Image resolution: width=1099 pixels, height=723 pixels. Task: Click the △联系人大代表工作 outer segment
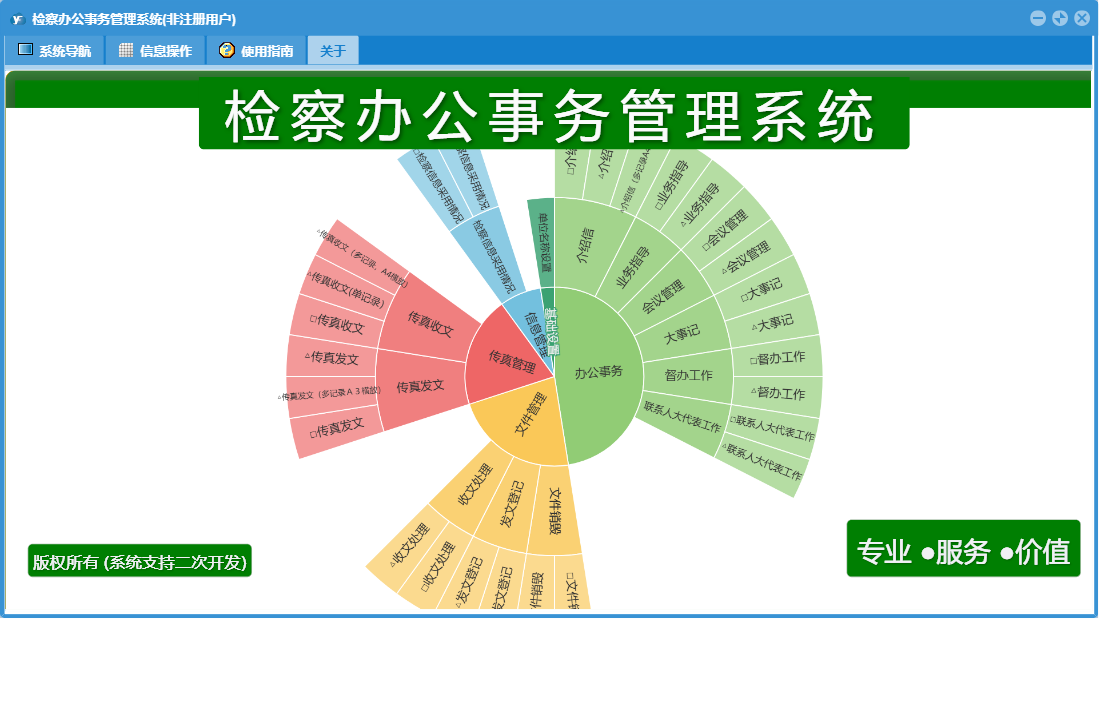(761, 462)
